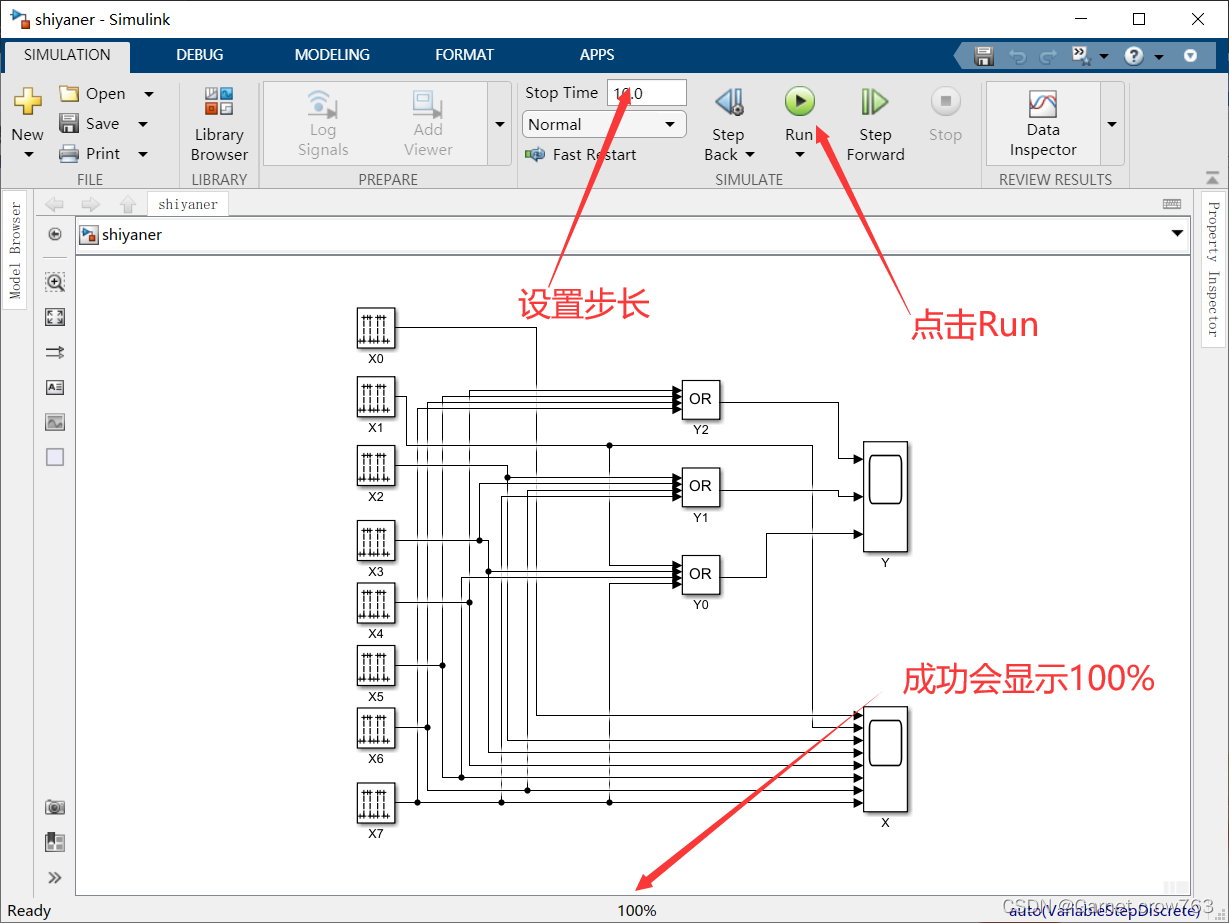Viewport: 1229px width, 923px height.
Task: Click the 100% progress indicator in status bar
Action: (637, 910)
